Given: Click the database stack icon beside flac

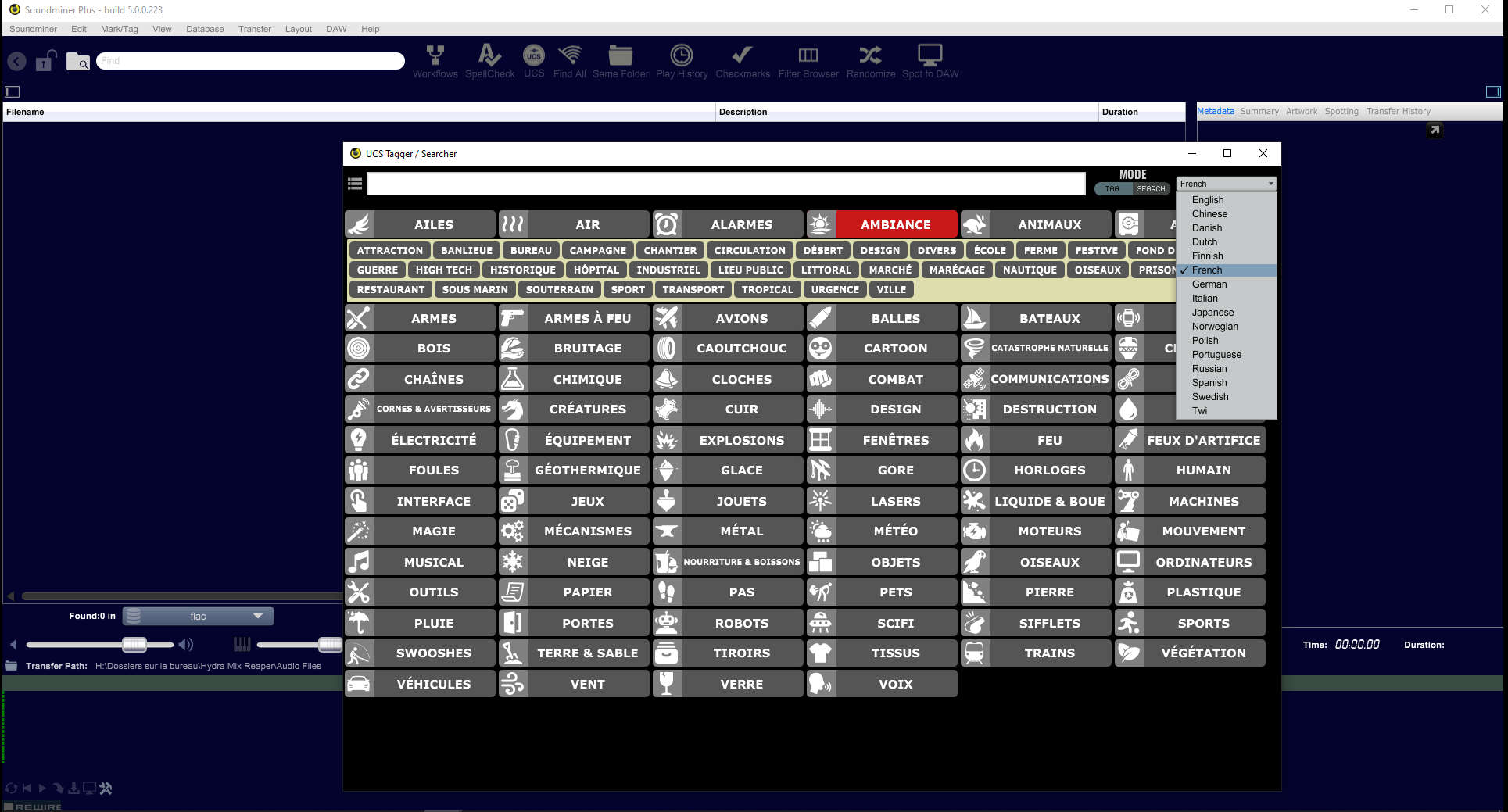Looking at the screenshot, I should [x=134, y=616].
